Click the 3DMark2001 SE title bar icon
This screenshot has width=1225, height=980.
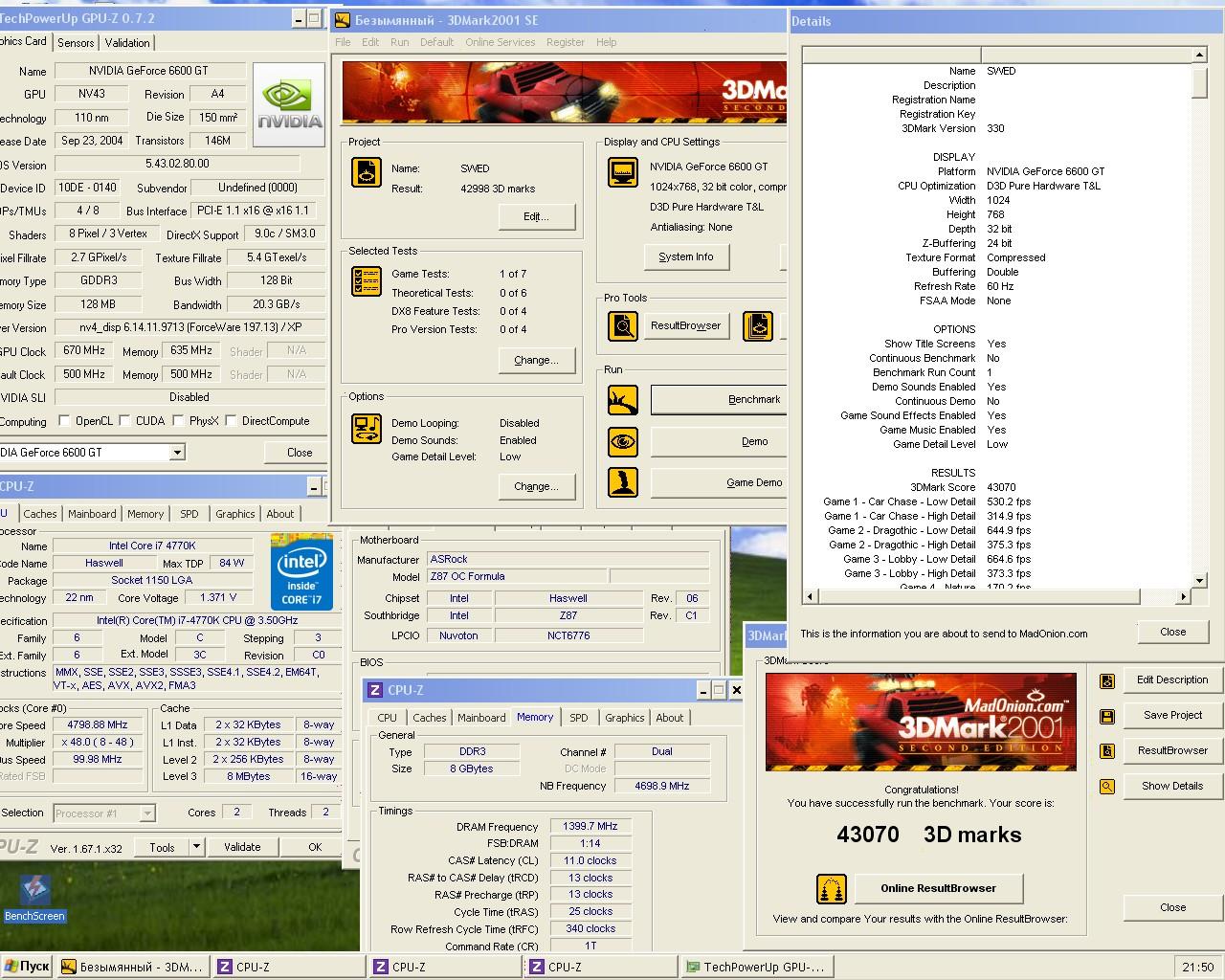tap(343, 19)
